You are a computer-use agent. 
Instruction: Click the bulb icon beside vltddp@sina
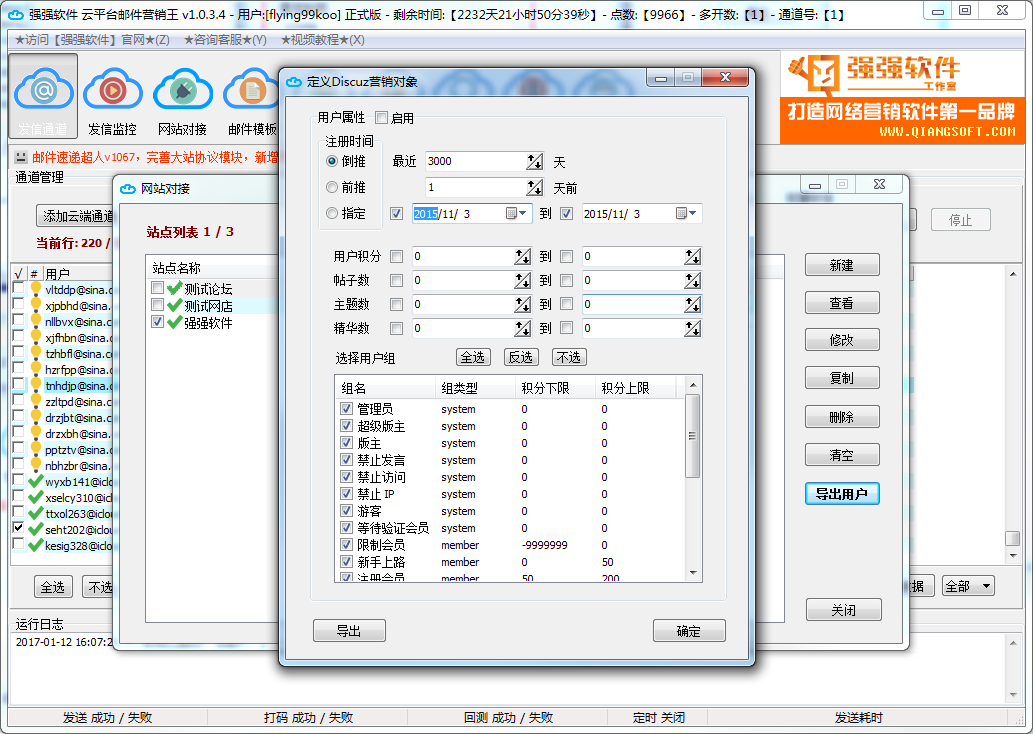(x=36, y=289)
